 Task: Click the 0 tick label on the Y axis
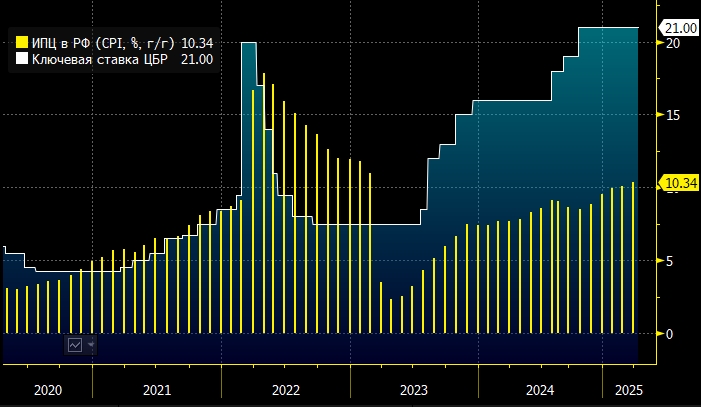point(670,333)
